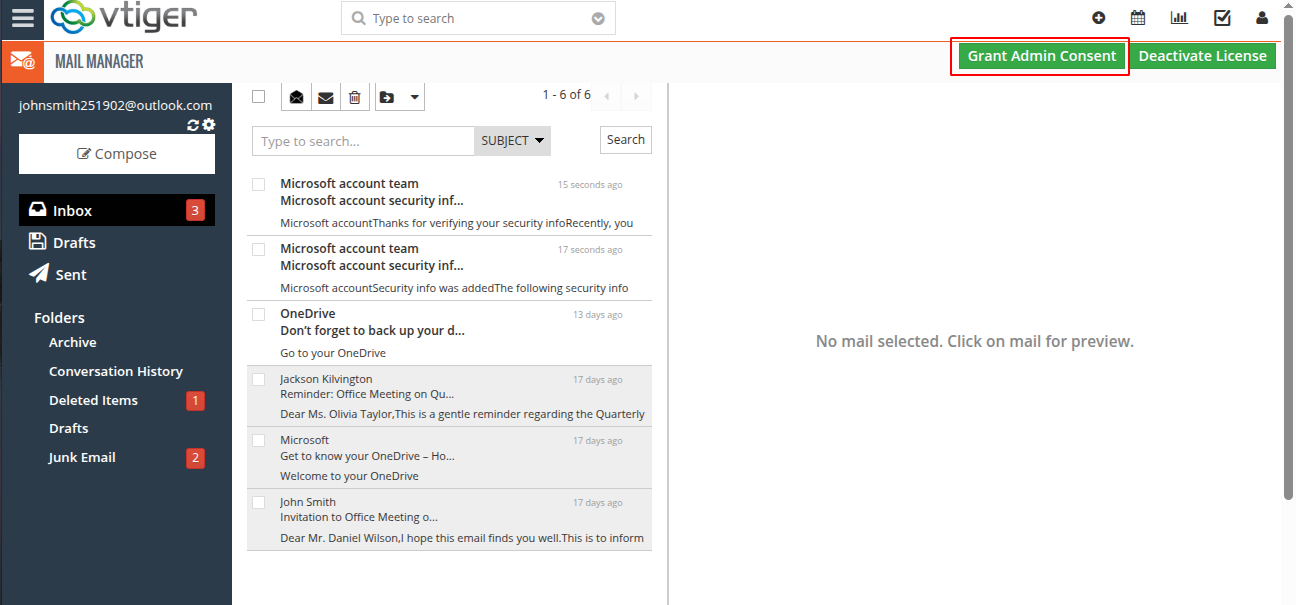This screenshot has height=605, width=1296.
Task: Open the user profile icon
Action: coord(1262,18)
